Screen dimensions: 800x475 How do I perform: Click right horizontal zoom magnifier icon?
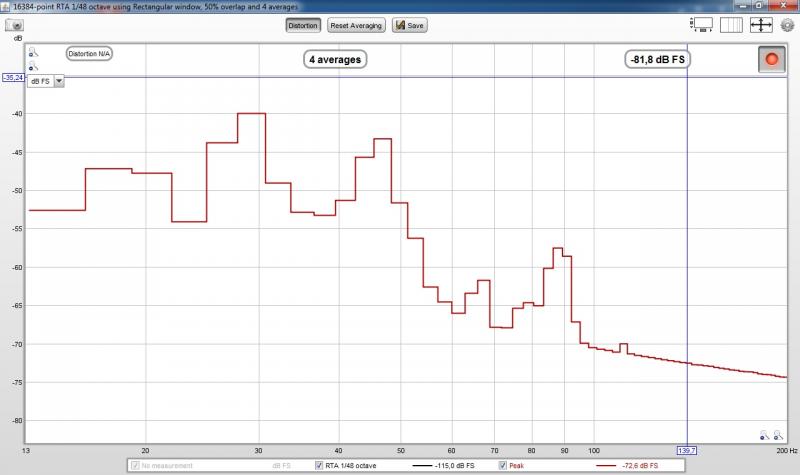[778, 435]
